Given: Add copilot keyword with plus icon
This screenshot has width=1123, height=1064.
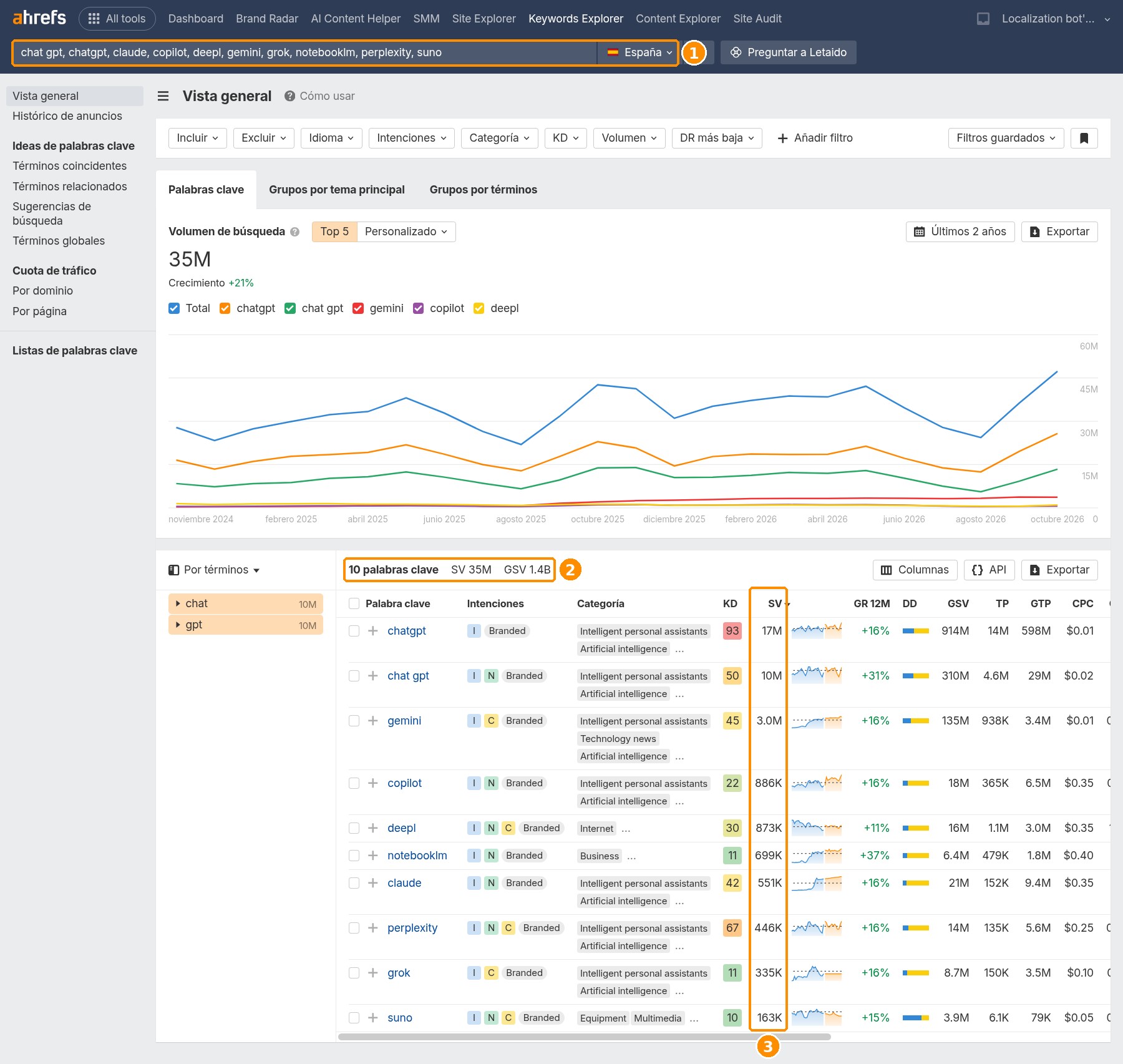Looking at the screenshot, I should pyautogui.click(x=373, y=783).
